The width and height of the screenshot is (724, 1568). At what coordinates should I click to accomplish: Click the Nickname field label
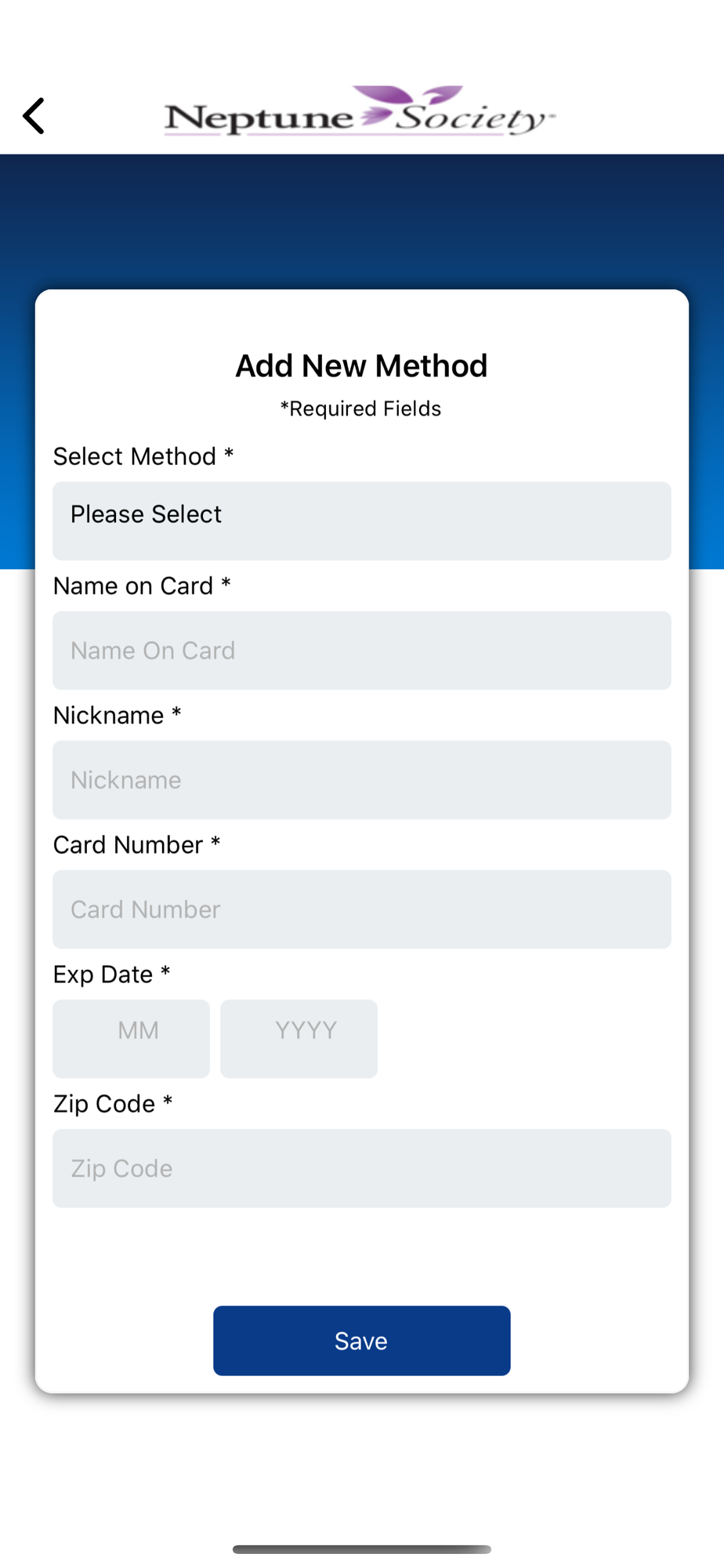coord(118,715)
